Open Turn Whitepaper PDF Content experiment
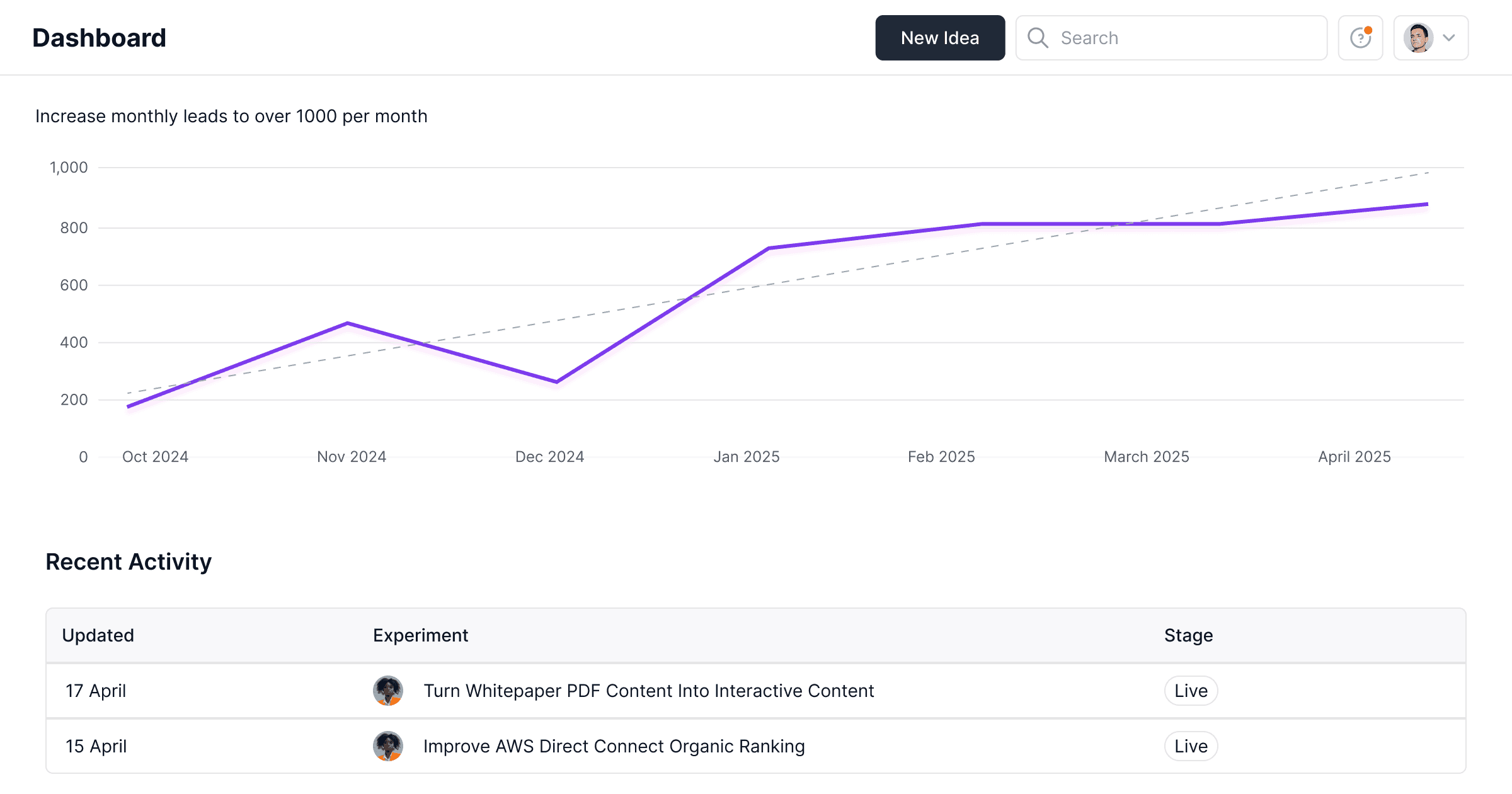Image resolution: width=1512 pixels, height=794 pixels. pyautogui.click(x=648, y=691)
